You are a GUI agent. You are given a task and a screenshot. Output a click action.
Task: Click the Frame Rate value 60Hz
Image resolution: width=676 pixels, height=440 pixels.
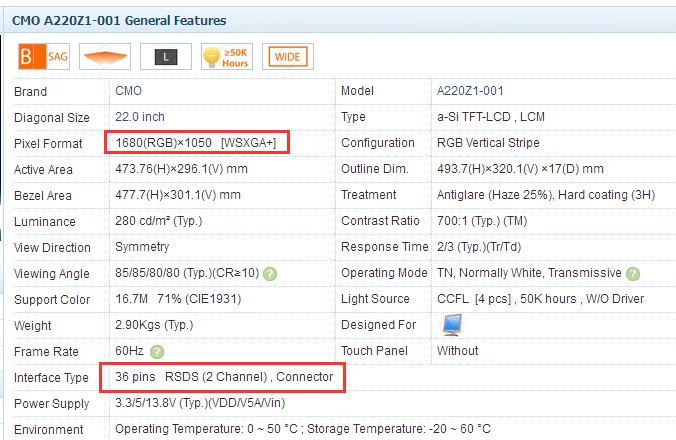click(x=129, y=351)
